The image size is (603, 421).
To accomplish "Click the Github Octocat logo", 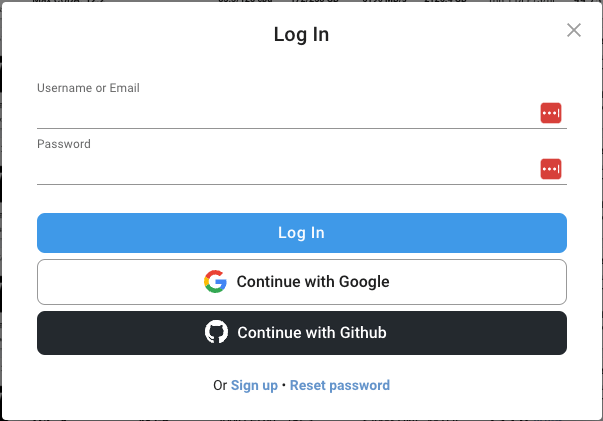I will tap(216, 333).
